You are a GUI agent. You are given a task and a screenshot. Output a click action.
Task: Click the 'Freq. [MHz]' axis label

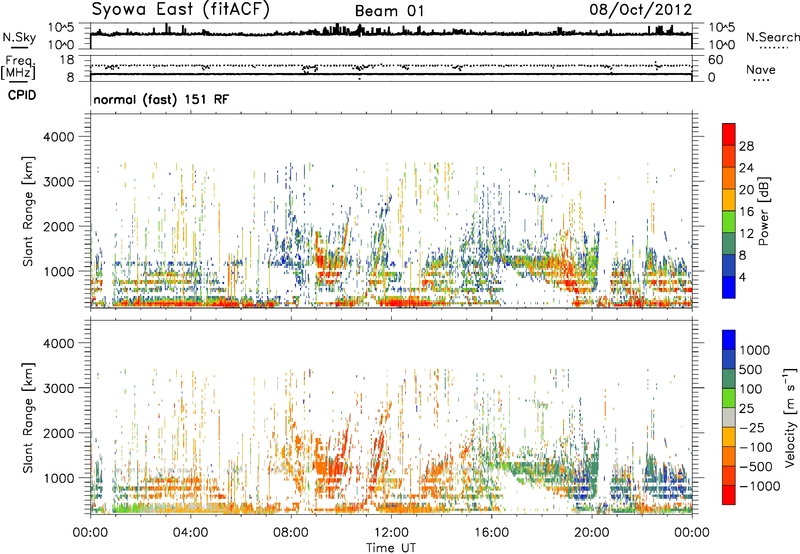[19, 68]
